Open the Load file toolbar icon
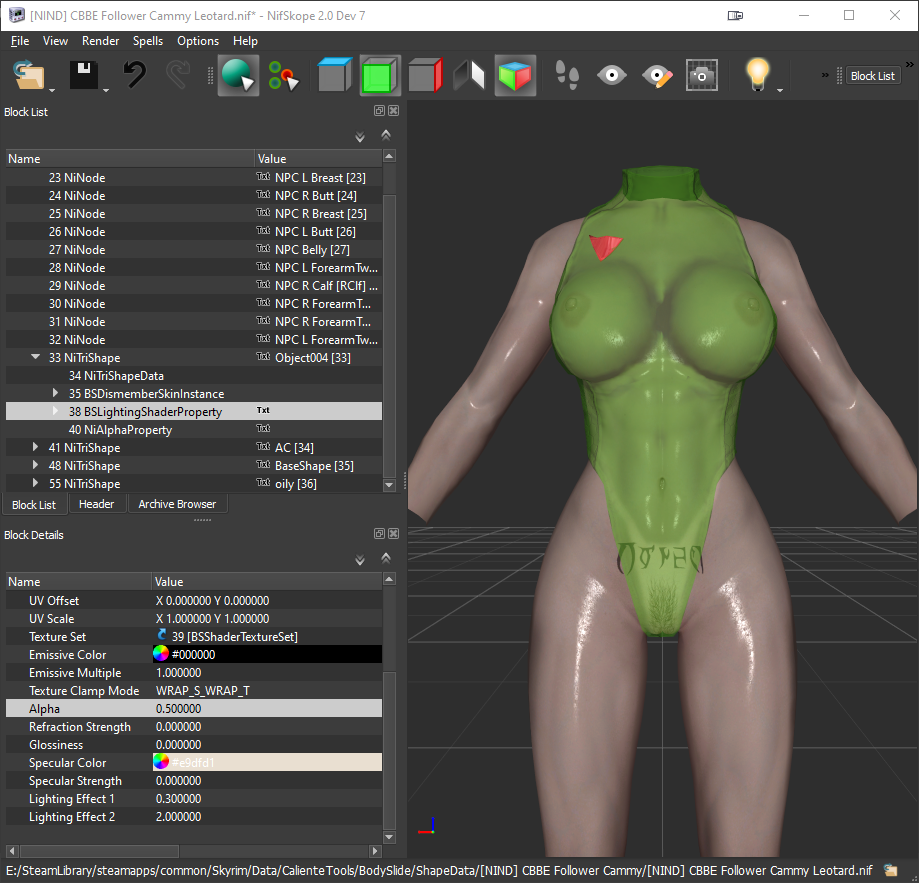The height and width of the screenshot is (883, 919). [x=29, y=76]
